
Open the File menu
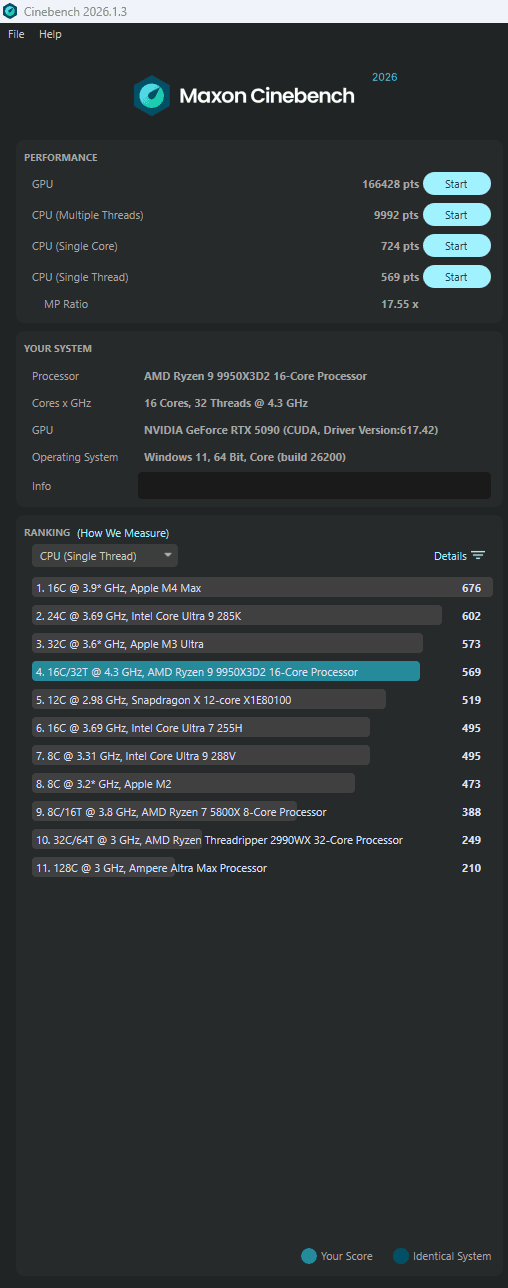pyautogui.click(x=16, y=34)
